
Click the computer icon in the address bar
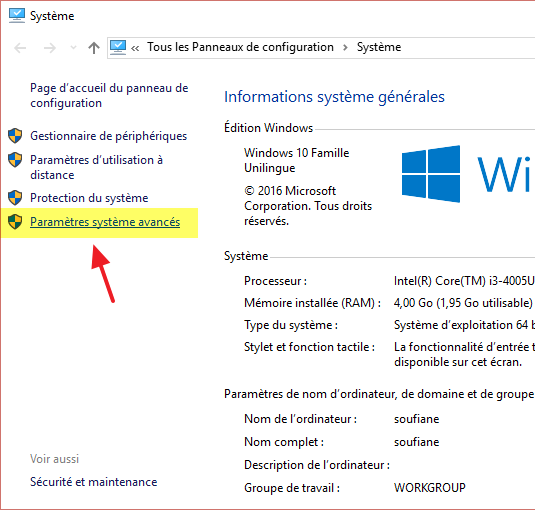pos(118,47)
